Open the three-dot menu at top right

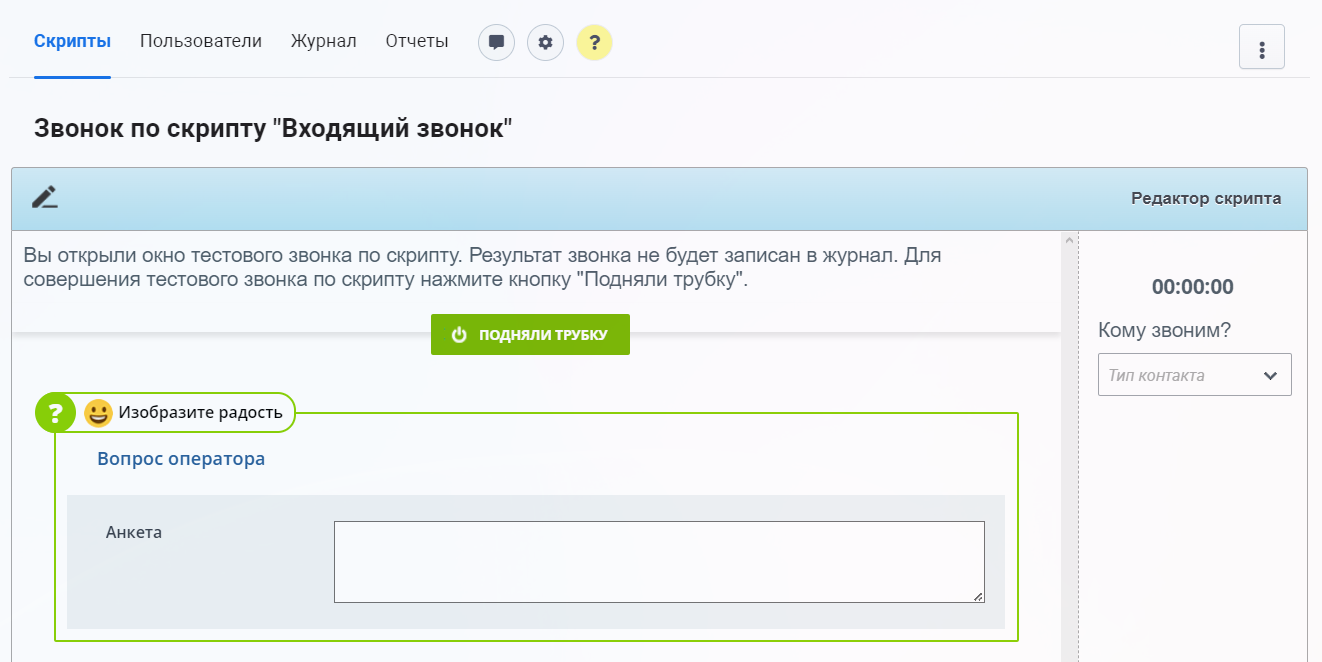pyautogui.click(x=1261, y=46)
